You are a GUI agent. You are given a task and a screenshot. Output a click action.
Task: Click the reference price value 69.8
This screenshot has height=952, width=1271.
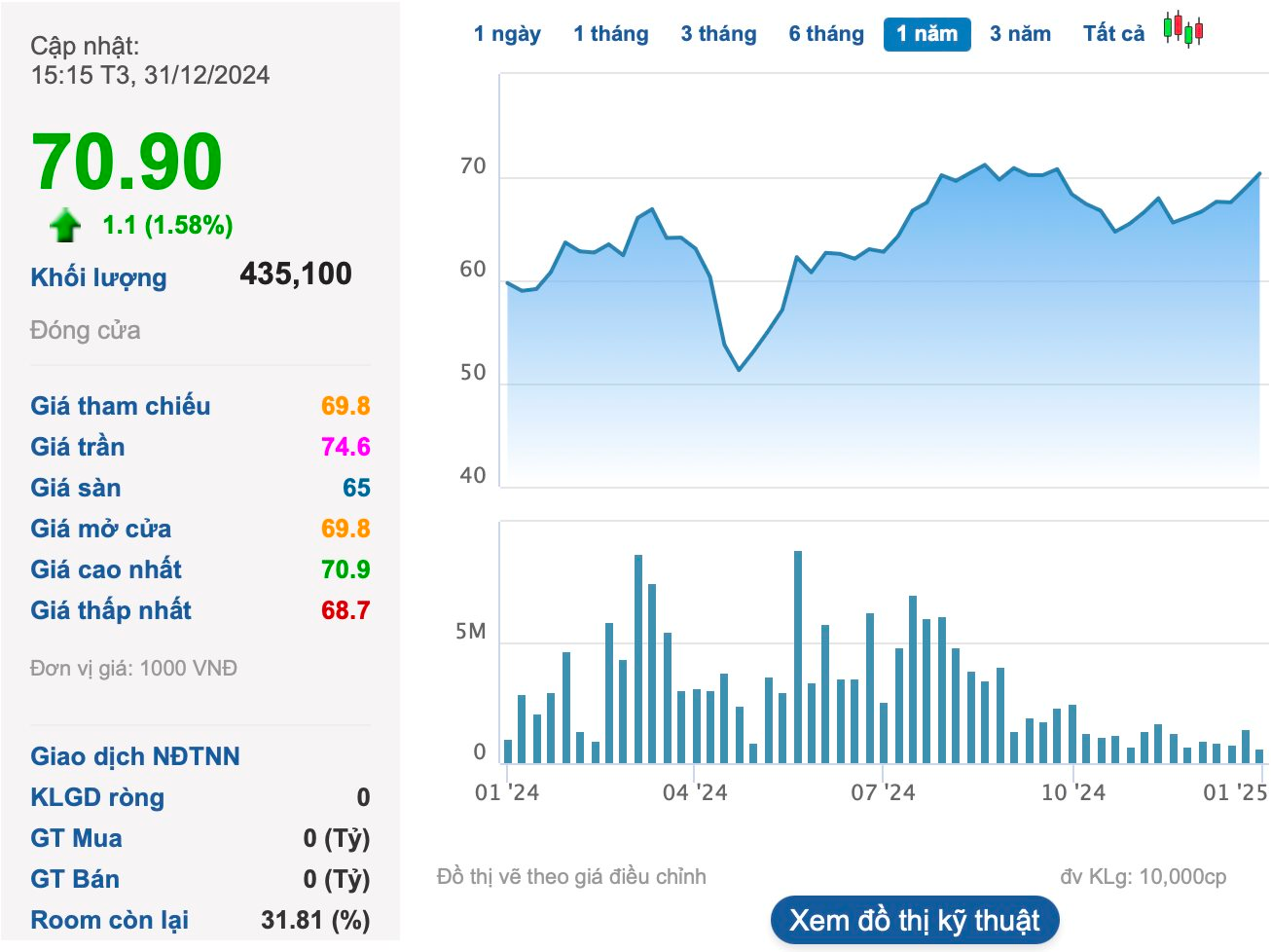[345, 406]
